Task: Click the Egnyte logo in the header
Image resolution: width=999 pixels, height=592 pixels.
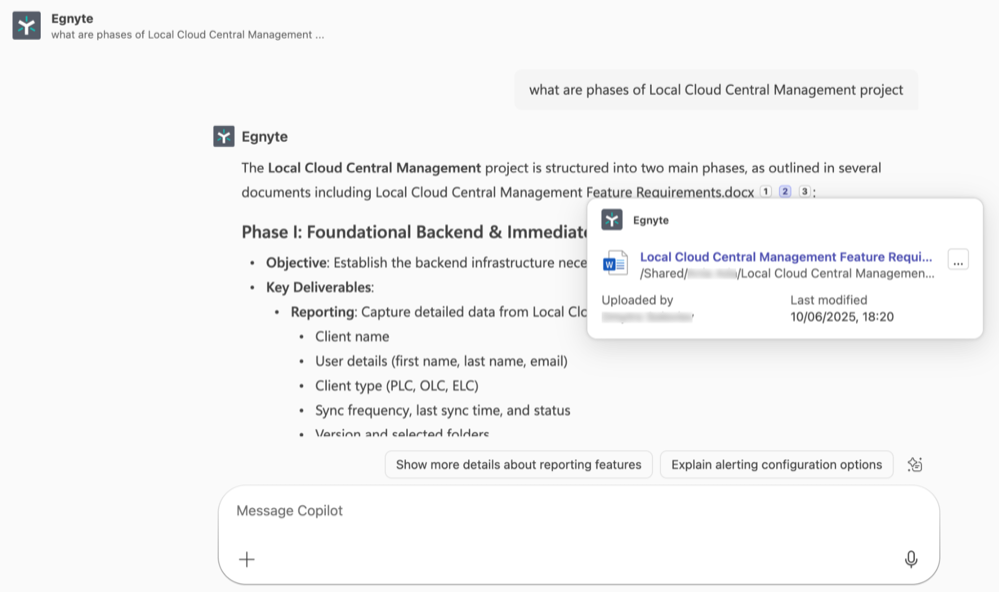Action: [x=26, y=26]
